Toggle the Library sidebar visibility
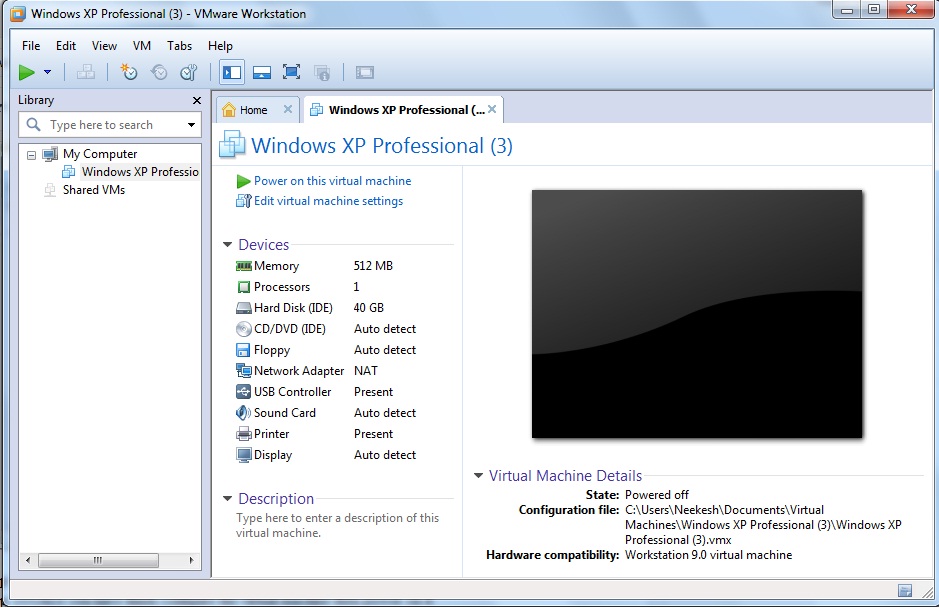The height and width of the screenshot is (608, 939). point(231,72)
